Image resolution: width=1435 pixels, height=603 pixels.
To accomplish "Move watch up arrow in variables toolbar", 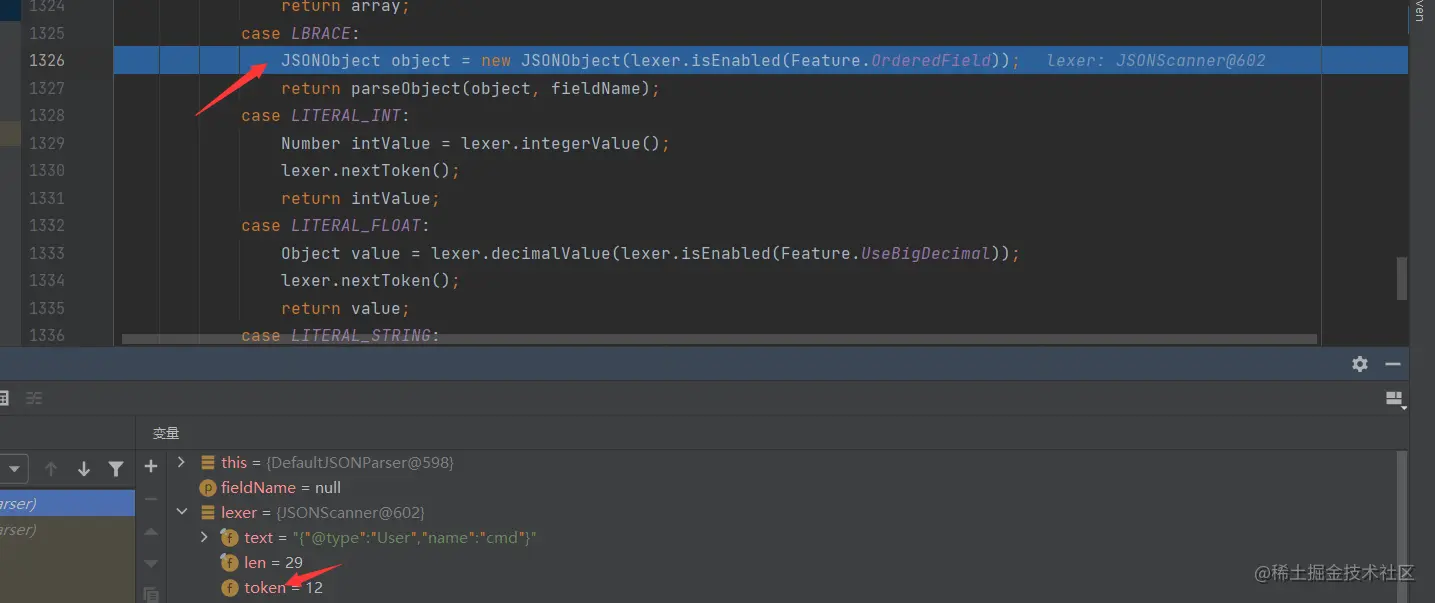I will 151,532.
